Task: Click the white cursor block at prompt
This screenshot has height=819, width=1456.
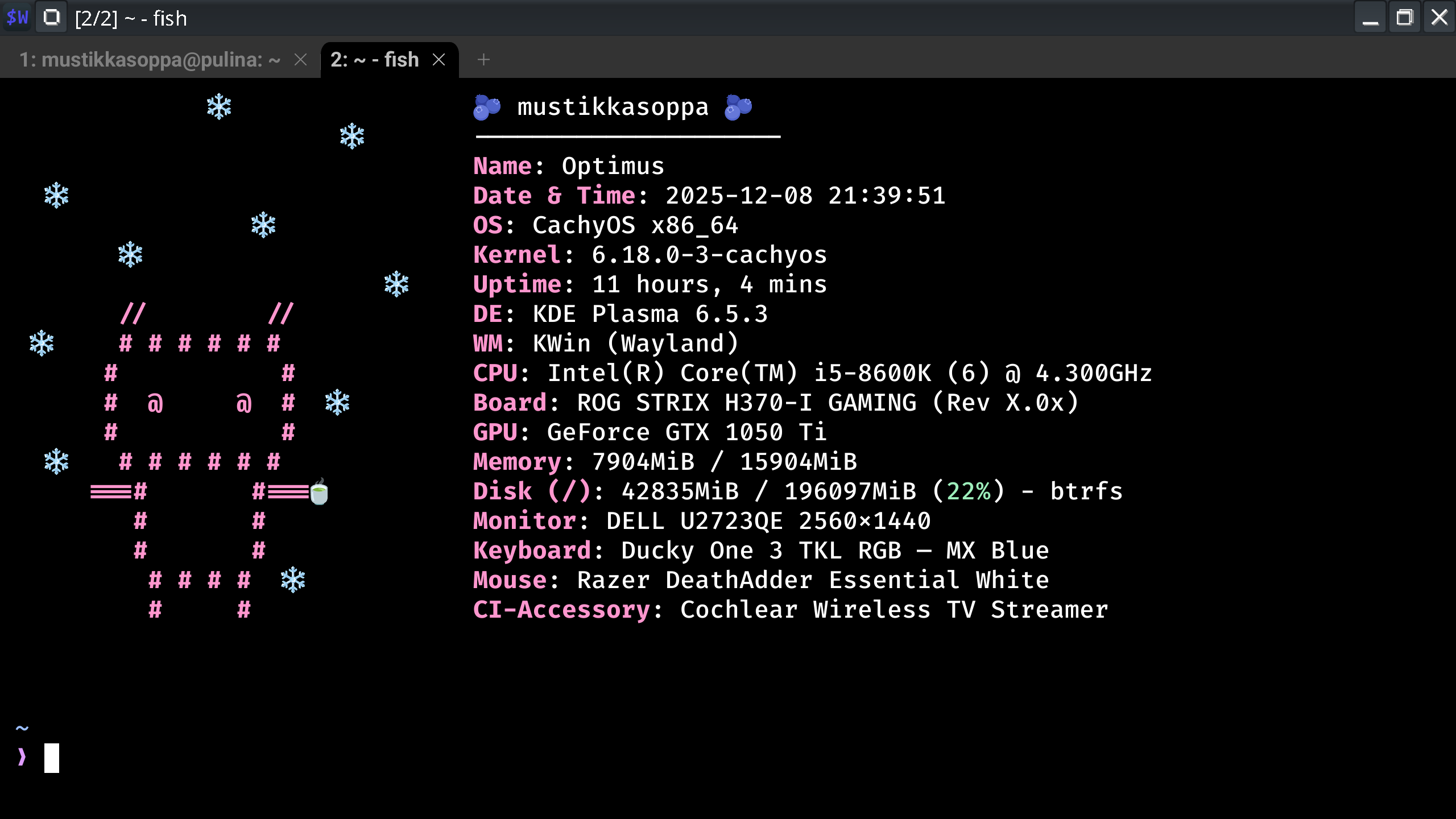Action: (52, 758)
